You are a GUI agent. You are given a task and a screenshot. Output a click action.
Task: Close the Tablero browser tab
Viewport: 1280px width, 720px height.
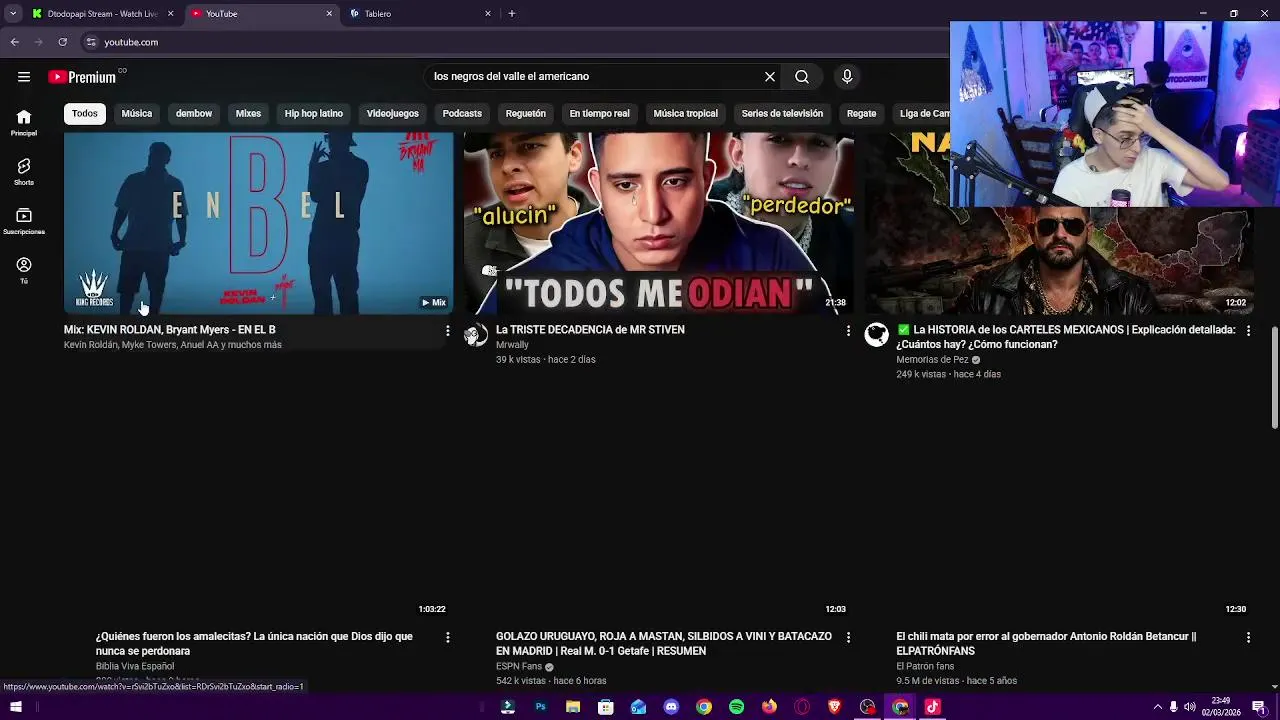488,14
